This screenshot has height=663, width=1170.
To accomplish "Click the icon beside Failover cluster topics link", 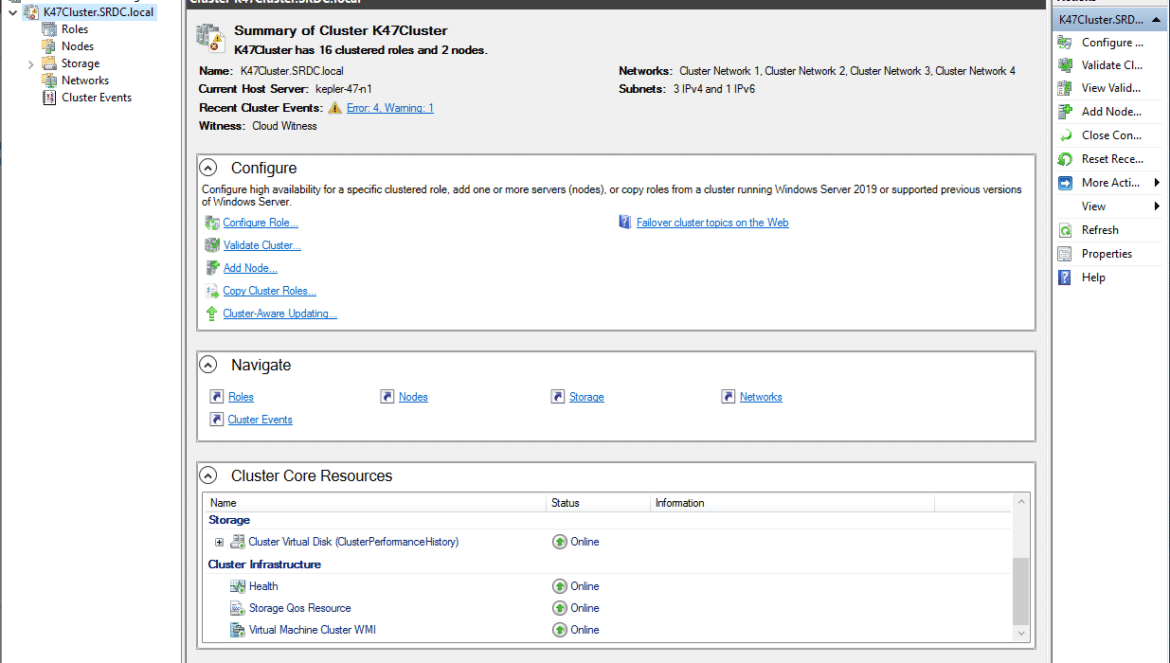I will tap(625, 222).
